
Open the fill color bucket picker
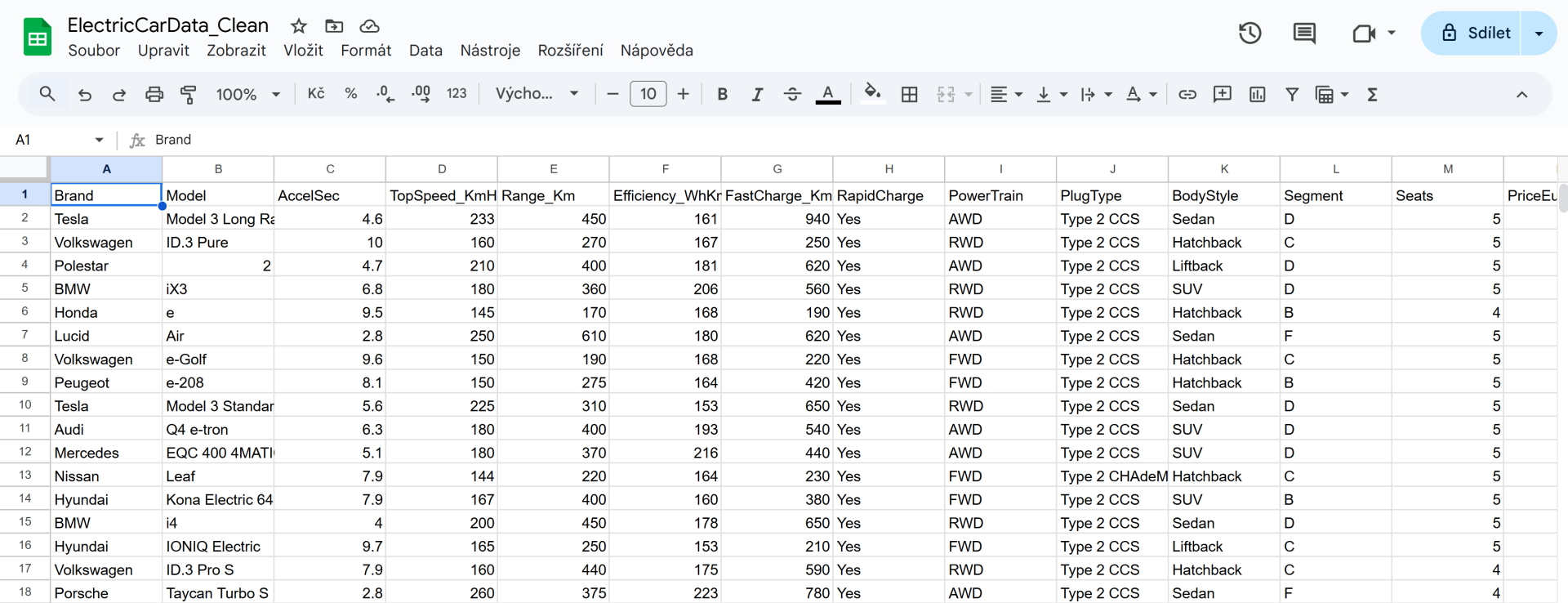click(x=873, y=94)
